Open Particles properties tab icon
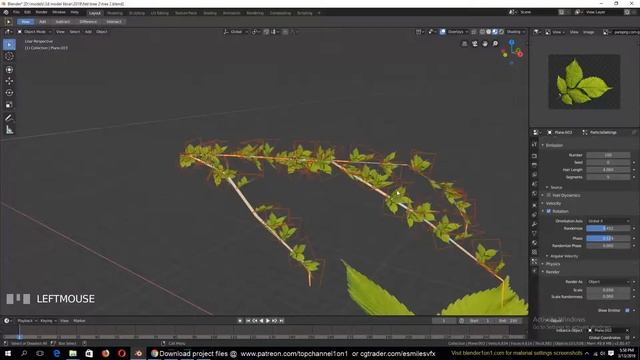Image resolution: width=640 pixels, height=360 pixels. tap(534, 262)
